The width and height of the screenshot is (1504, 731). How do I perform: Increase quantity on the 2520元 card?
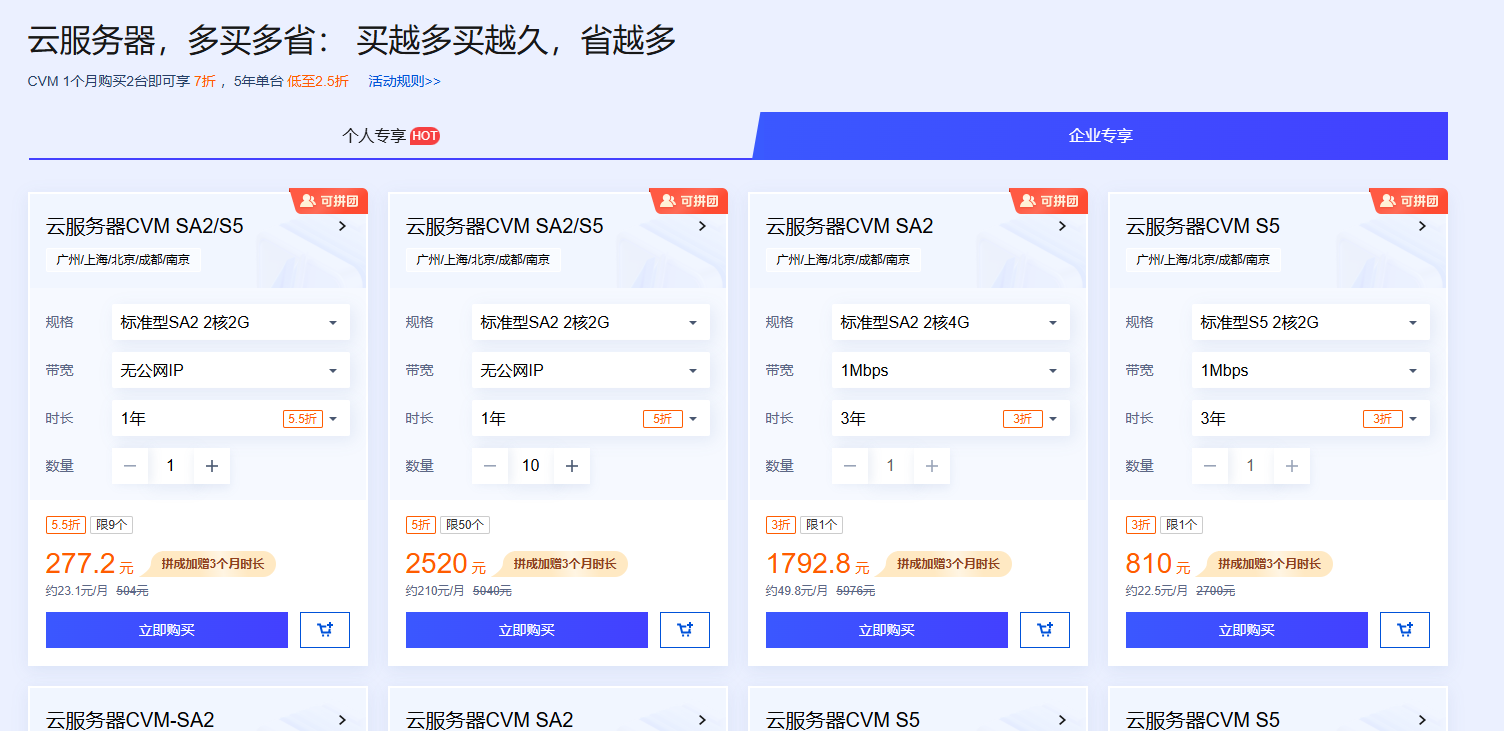click(572, 466)
